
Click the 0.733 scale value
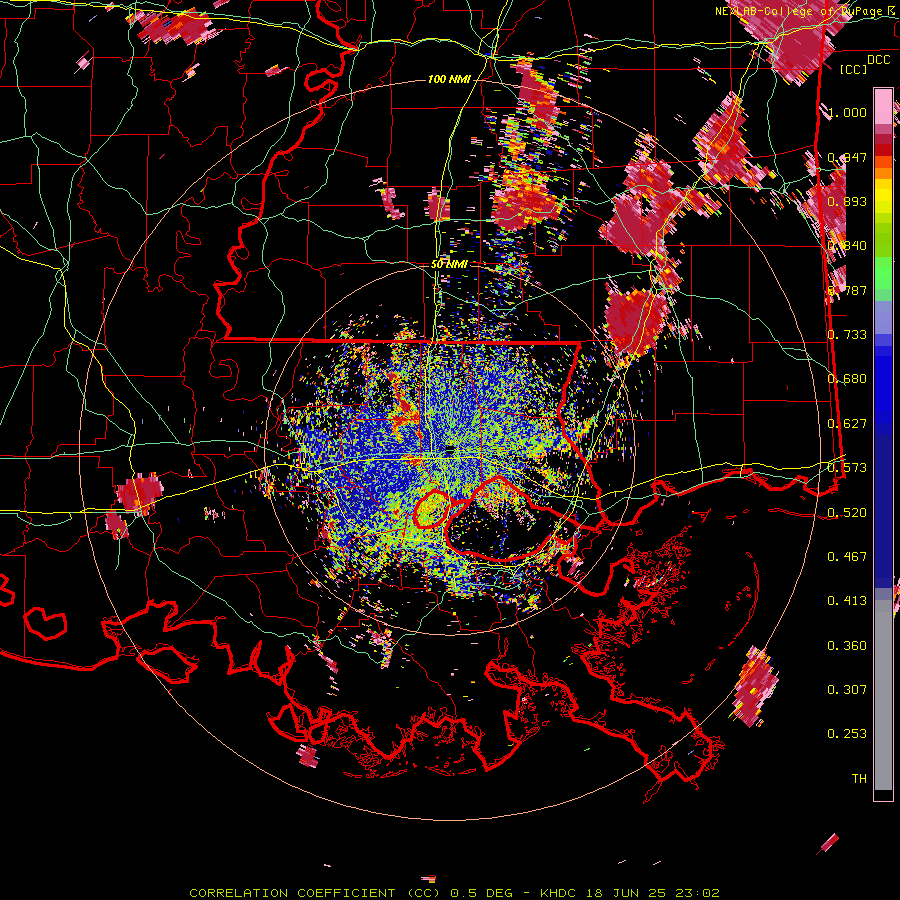pyautogui.click(x=847, y=335)
